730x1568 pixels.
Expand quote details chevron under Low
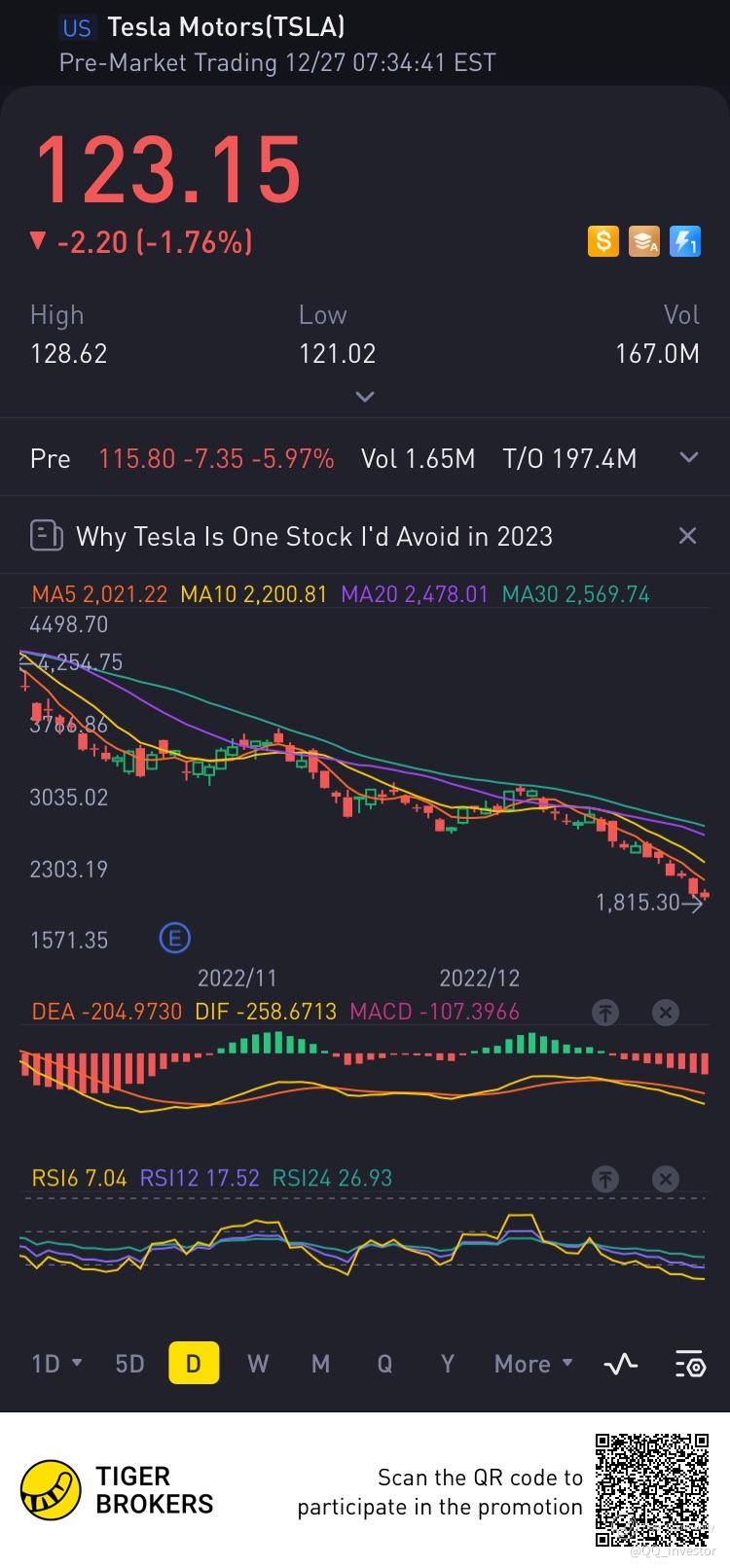pos(365,397)
